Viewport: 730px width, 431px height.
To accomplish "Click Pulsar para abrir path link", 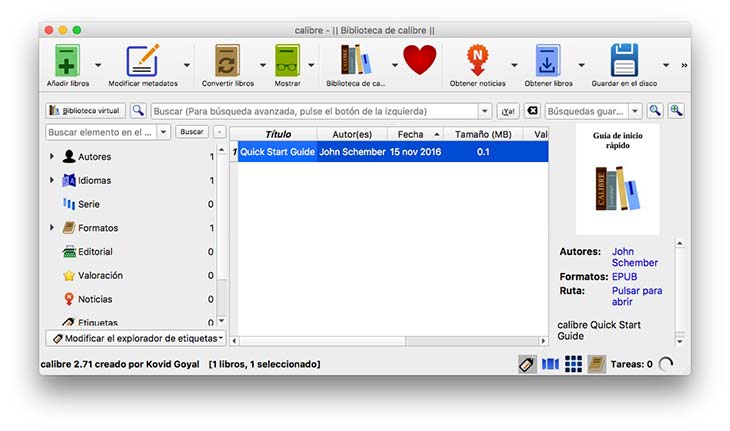I will pos(636,296).
